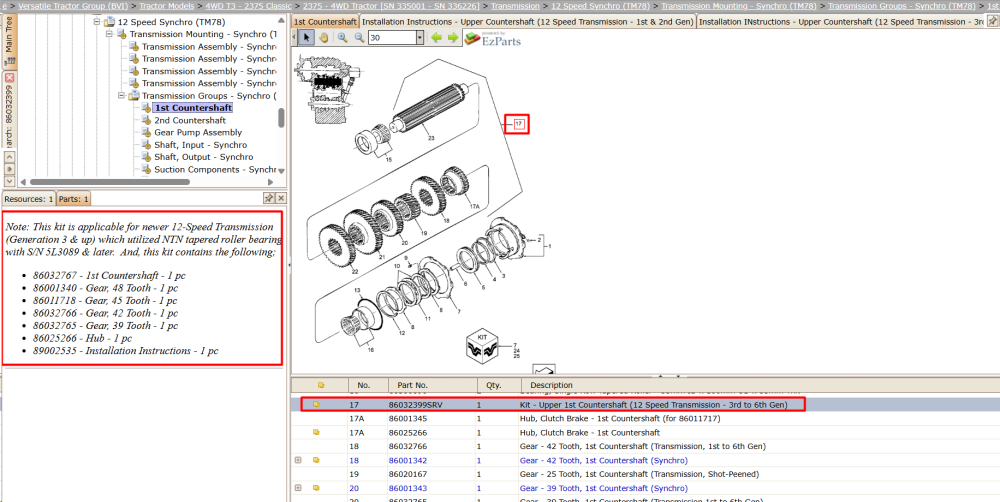Open Installation Instructions 1st & 2nd Gen tab
Screen dimensions: 1000x502
click(528, 22)
